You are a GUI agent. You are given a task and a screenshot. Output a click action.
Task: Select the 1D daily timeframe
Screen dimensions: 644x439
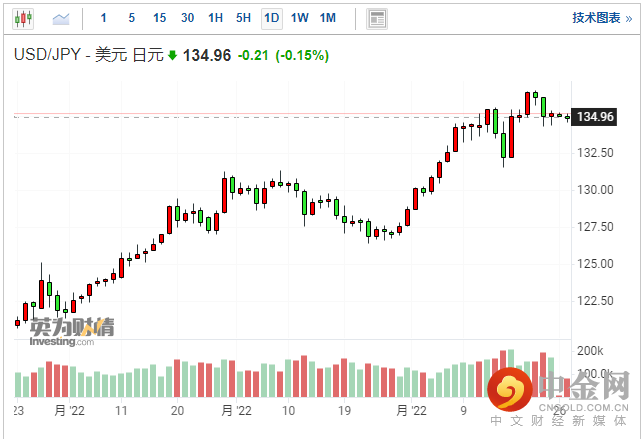click(x=271, y=18)
